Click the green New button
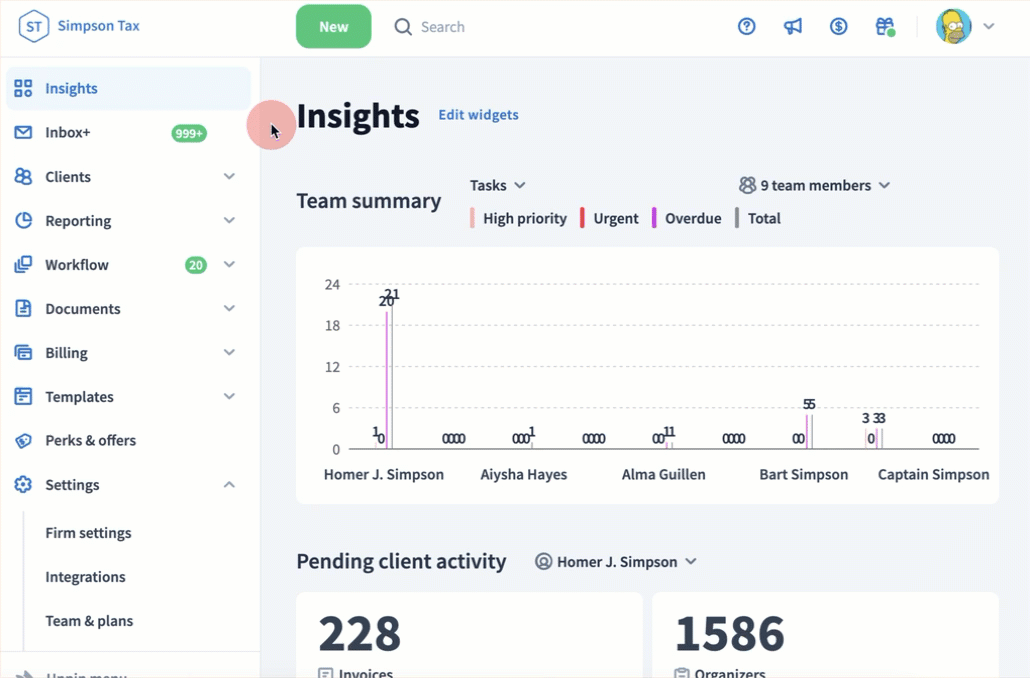Image resolution: width=1030 pixels, height=678 pixels. tap(333, 27)
